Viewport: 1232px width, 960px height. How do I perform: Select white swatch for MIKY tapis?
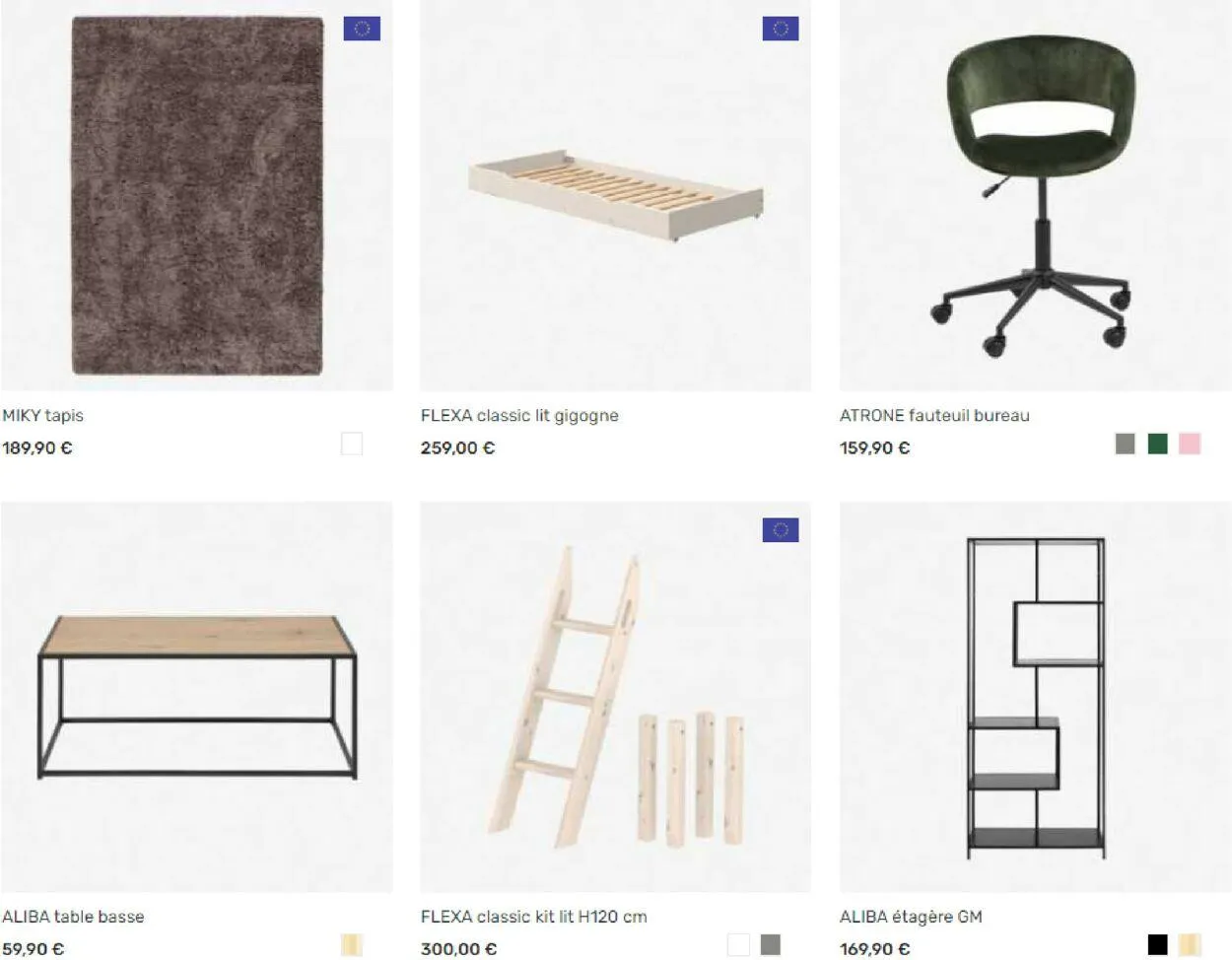352,444
